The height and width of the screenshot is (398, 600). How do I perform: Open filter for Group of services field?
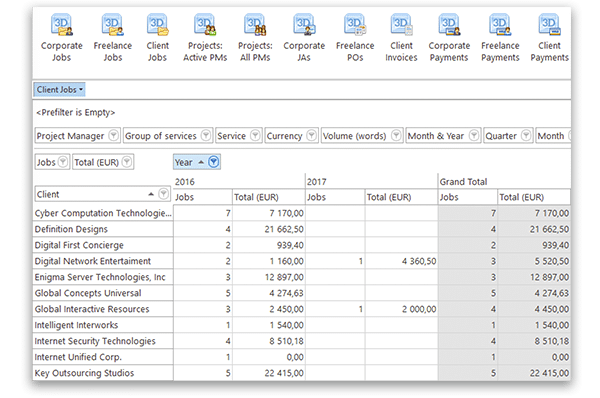click(206, 135)
